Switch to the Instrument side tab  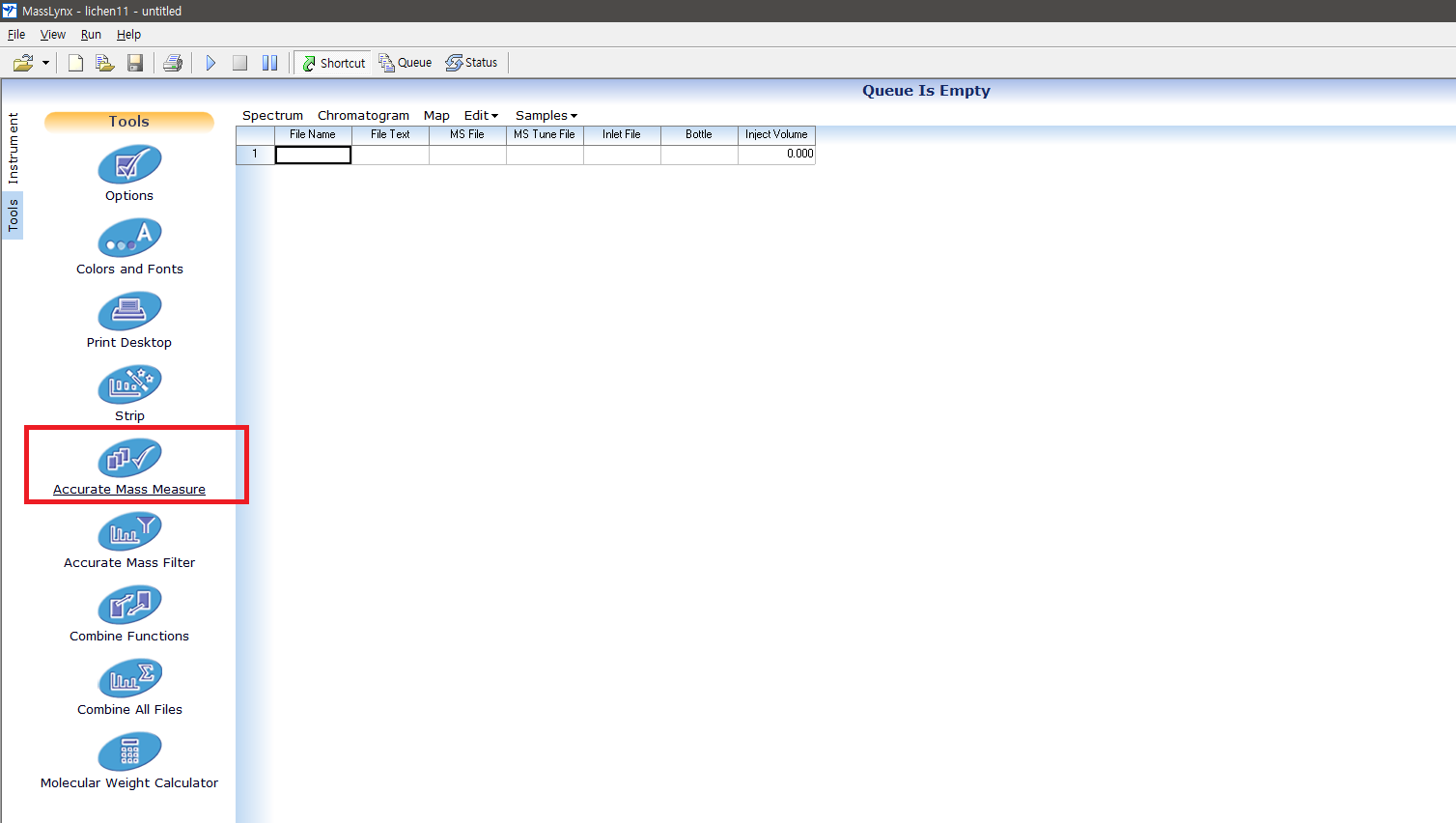13,149
